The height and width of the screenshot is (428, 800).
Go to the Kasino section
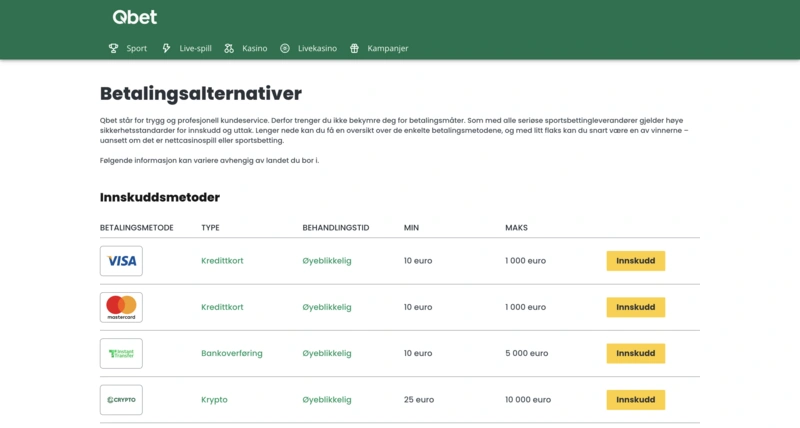pyautogui.click(x=255, y=48)
